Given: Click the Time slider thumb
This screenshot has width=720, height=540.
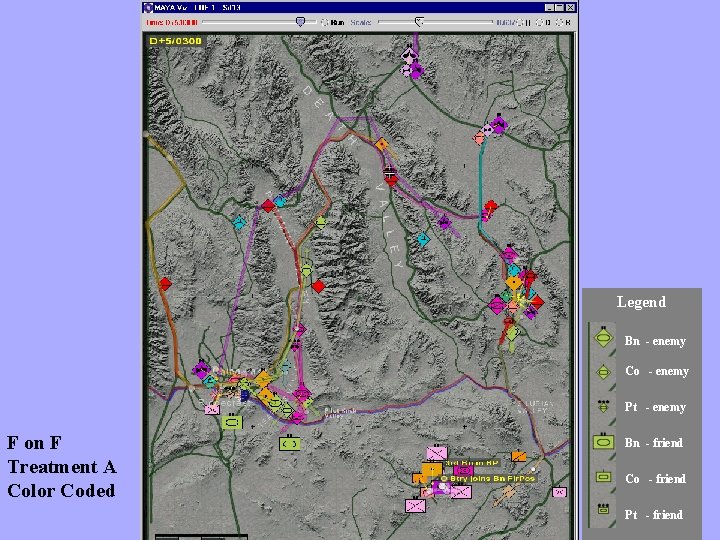Looking at the screenshot, I should click(x=300, y=22).
